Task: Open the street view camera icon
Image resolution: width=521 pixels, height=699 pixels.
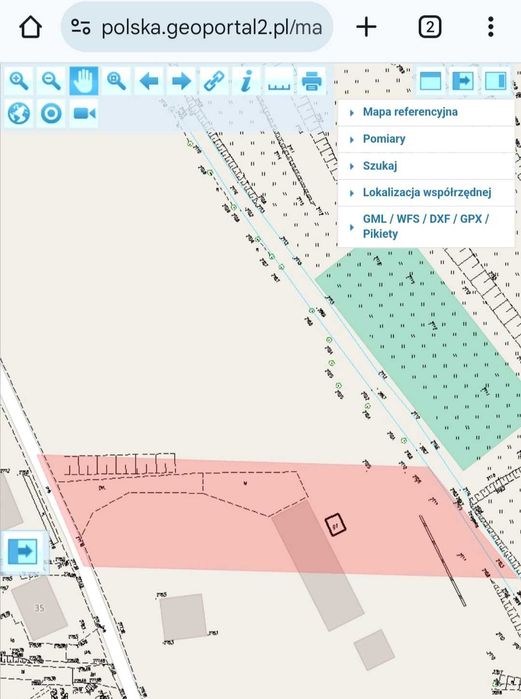Action: (x=84, y=114)
